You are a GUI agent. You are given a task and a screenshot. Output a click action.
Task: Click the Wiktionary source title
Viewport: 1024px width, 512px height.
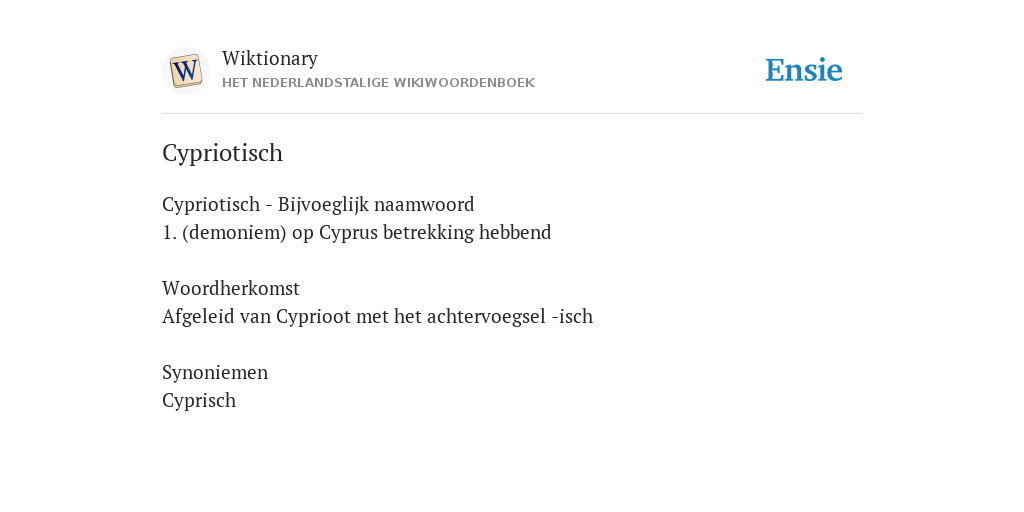pyautogui.click(x=270, y=58)
